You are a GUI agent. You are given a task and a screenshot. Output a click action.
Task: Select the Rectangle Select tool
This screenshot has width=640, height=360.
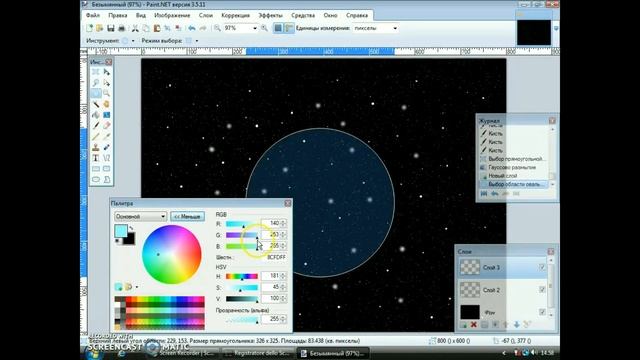pos(96,72)
